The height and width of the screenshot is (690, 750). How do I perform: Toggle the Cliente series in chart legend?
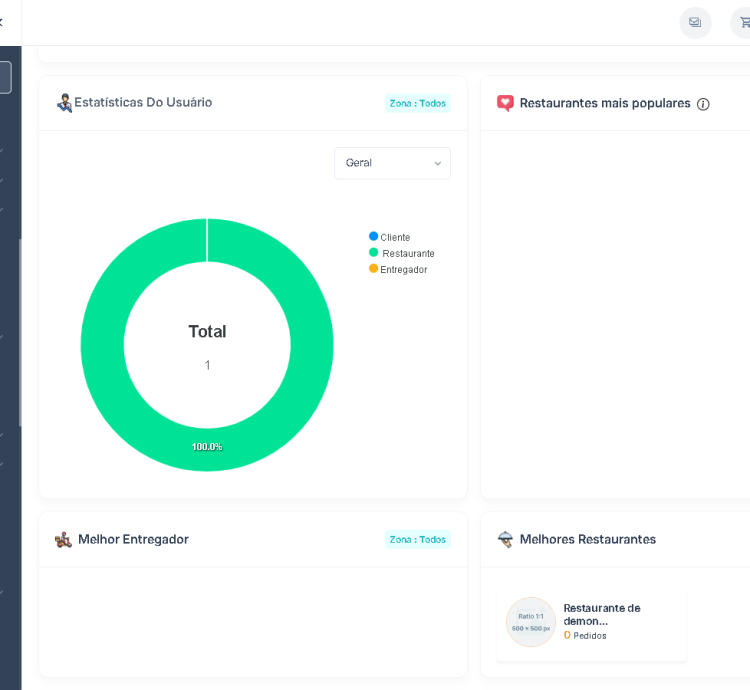click(x=390, y=237)
